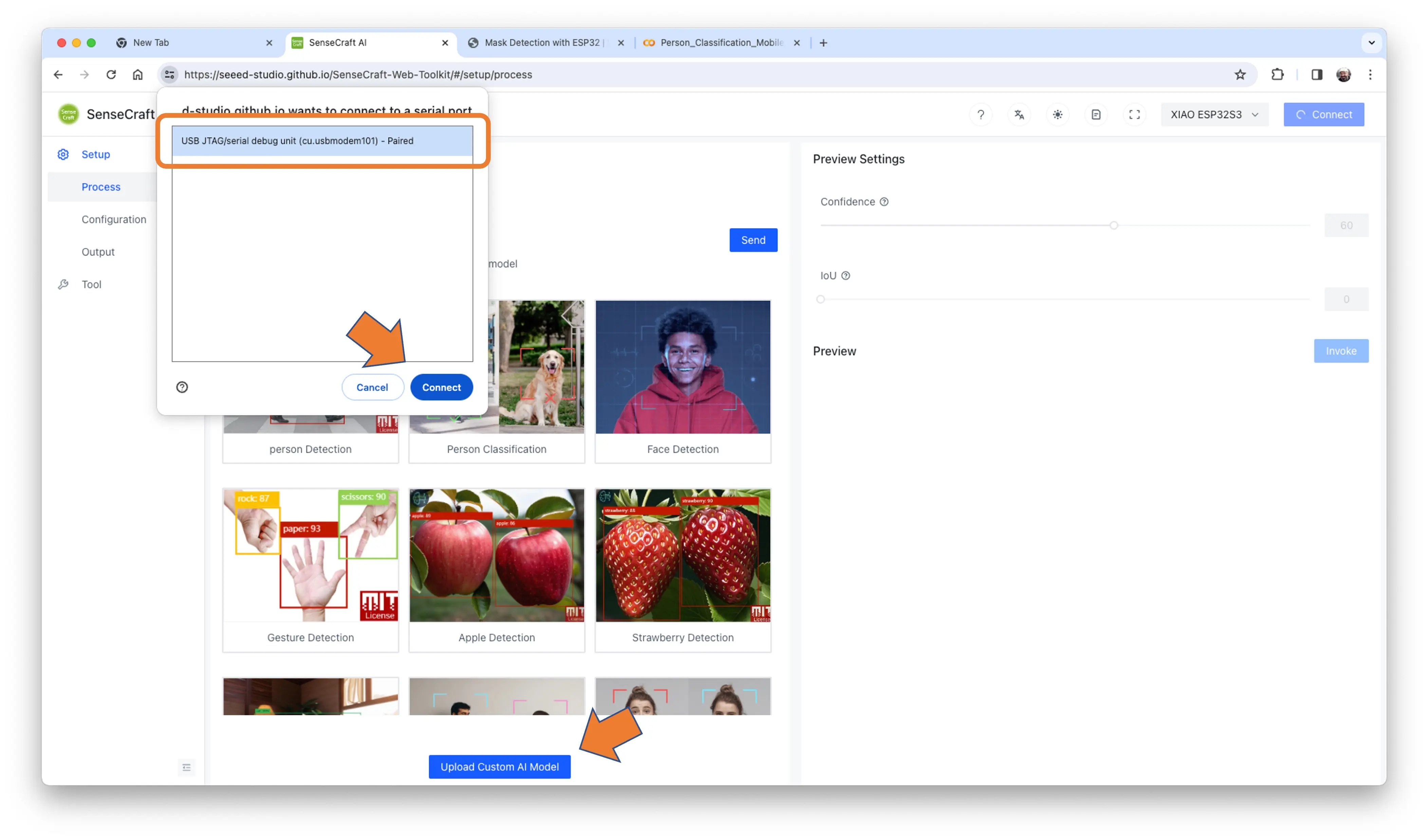Open the Configuration sidebar menu item
1428x840 pixels.
click(x=113, y=219)
